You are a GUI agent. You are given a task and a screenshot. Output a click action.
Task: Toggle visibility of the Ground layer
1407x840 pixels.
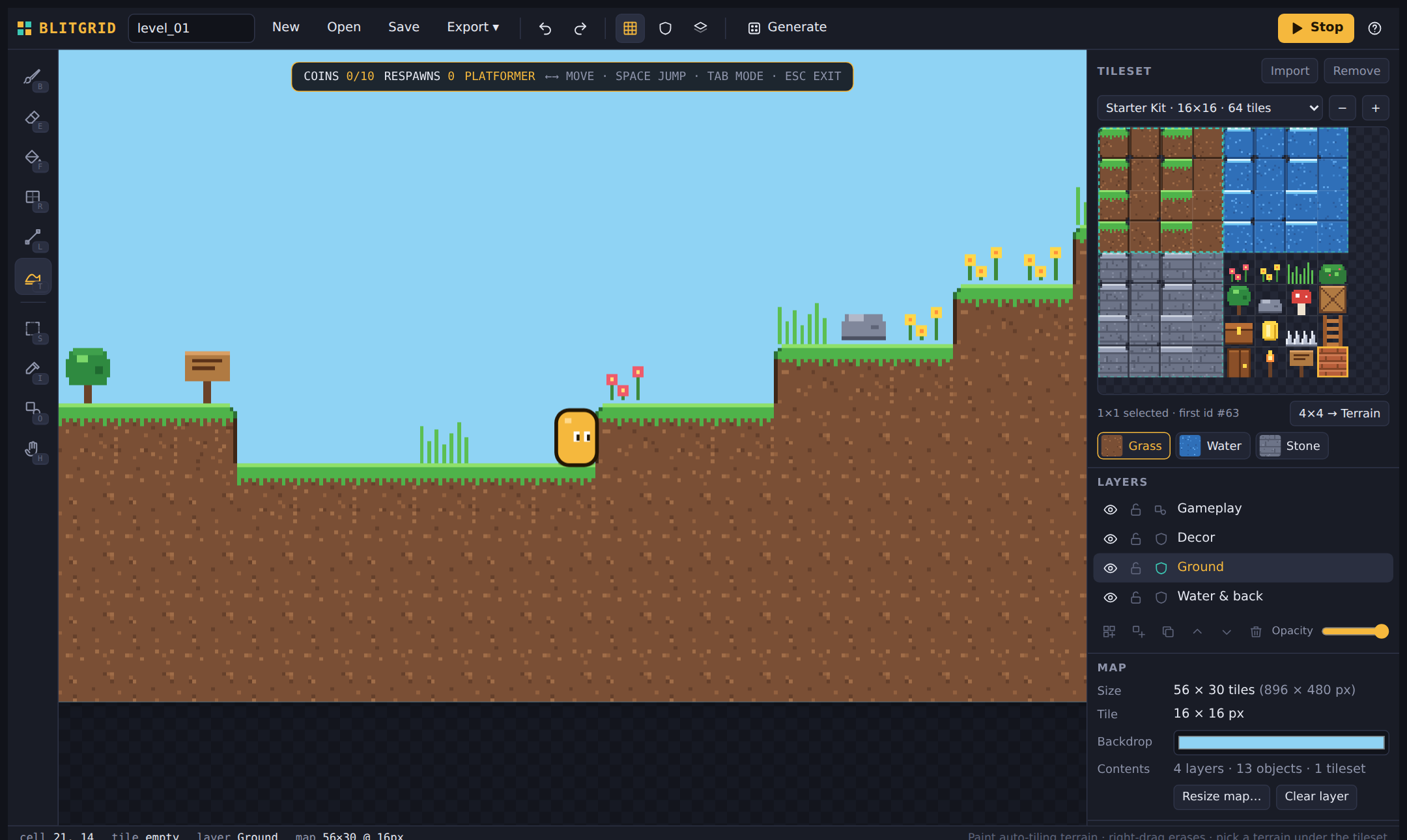[x=1111, y=568]
